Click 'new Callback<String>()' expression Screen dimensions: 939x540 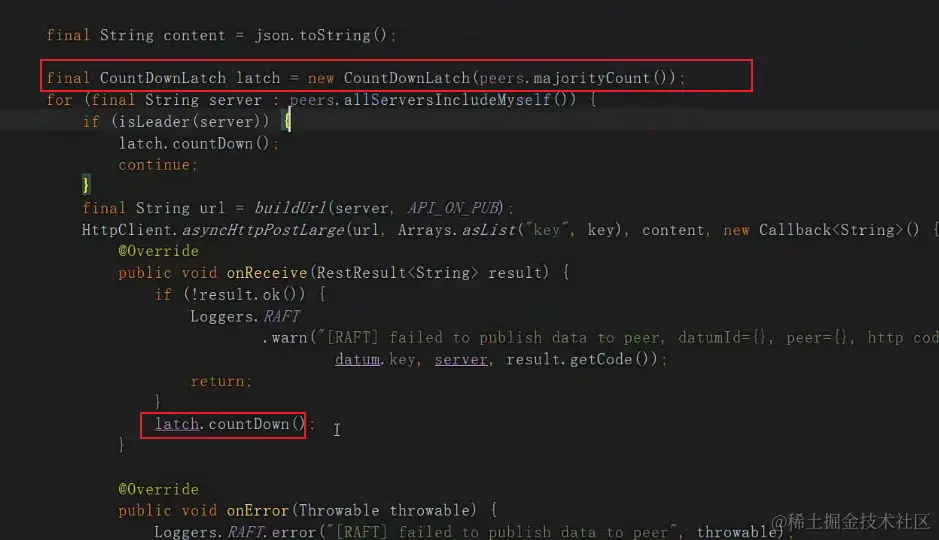coord(821,230)
